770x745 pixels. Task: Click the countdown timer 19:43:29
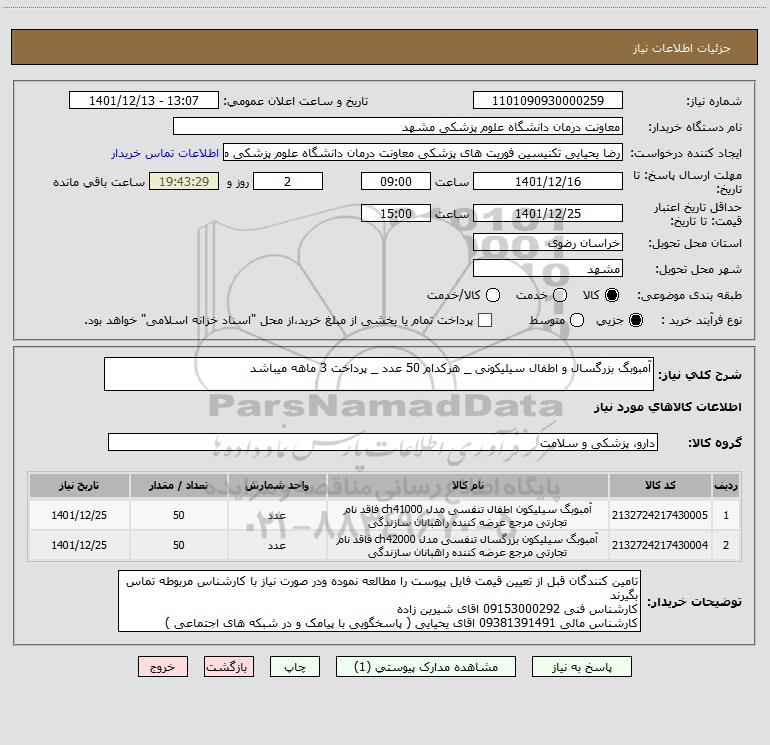[x=184, y=181]
